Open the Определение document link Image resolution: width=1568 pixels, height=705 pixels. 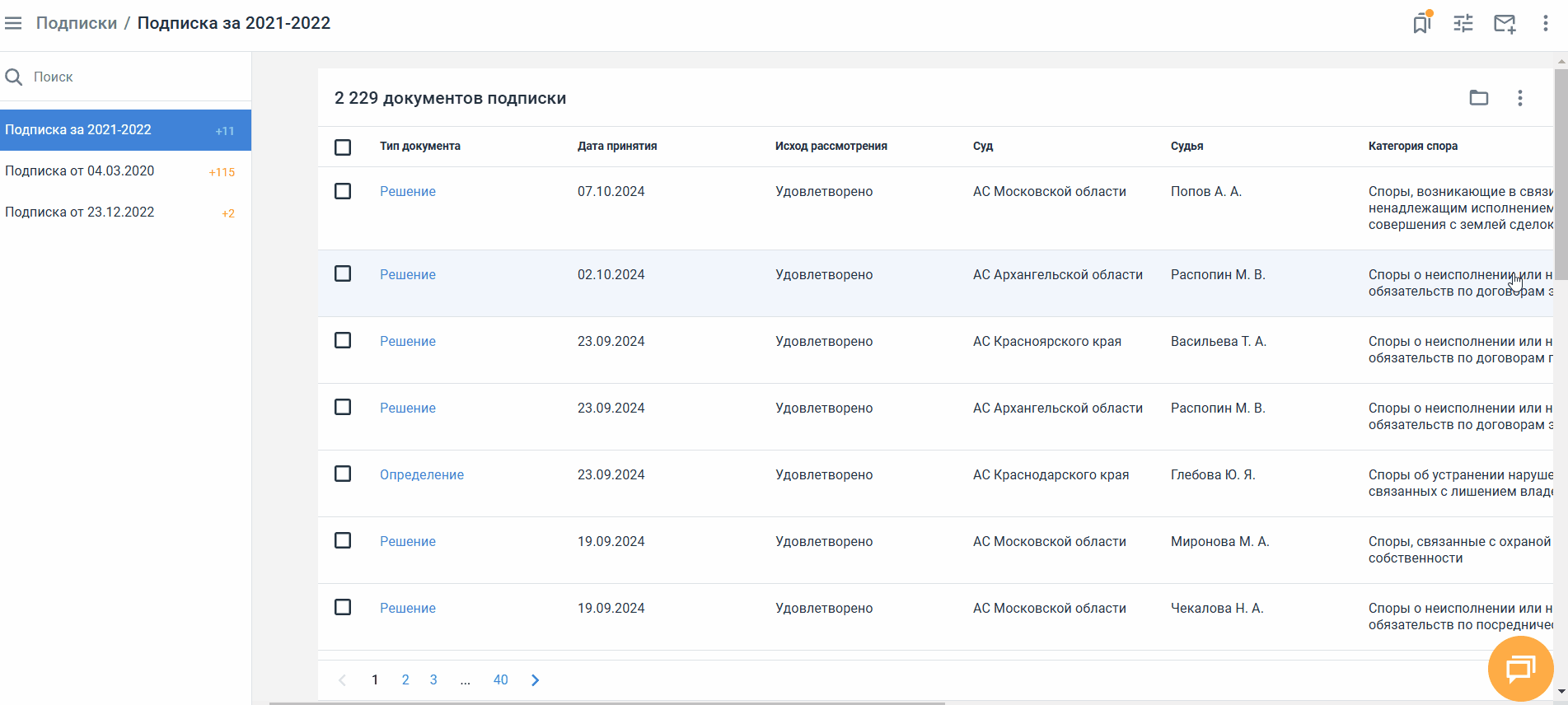(x=422, y=474)
